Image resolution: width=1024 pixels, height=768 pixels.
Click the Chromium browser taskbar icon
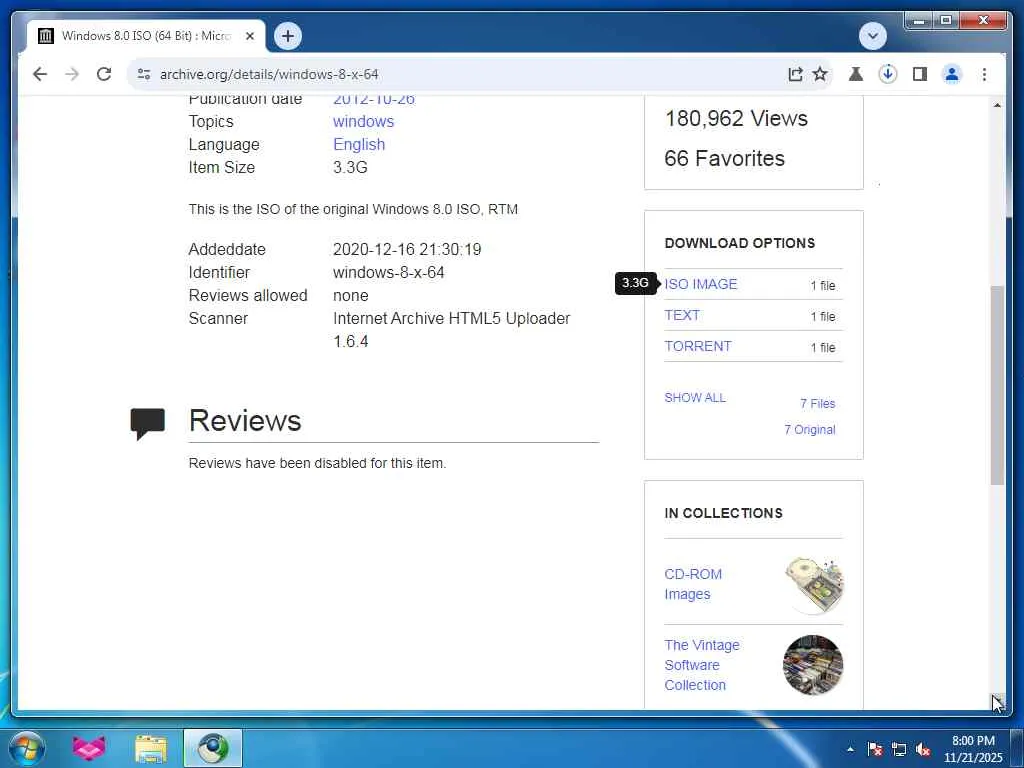point(213,748)
